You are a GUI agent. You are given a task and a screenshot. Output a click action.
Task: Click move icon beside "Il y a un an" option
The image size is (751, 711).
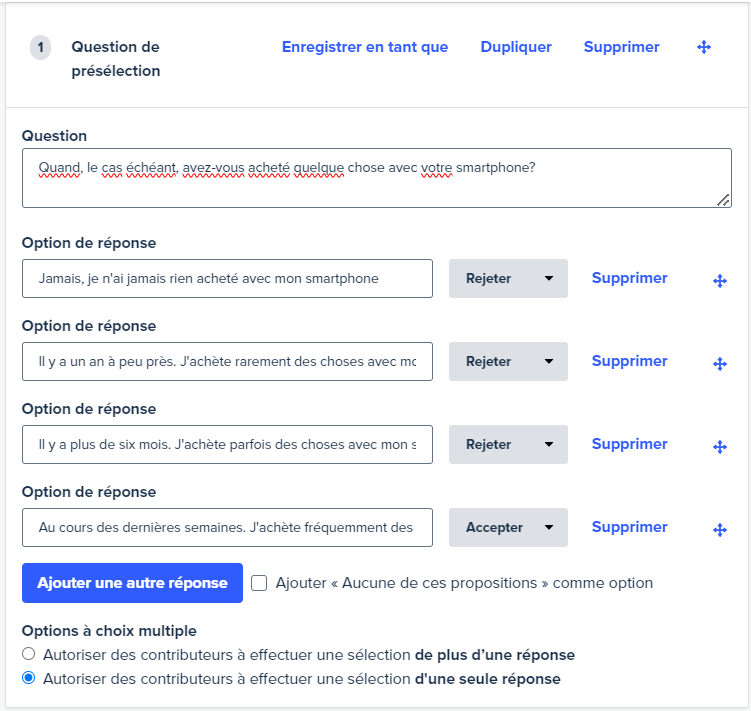[x=719, y=364]
